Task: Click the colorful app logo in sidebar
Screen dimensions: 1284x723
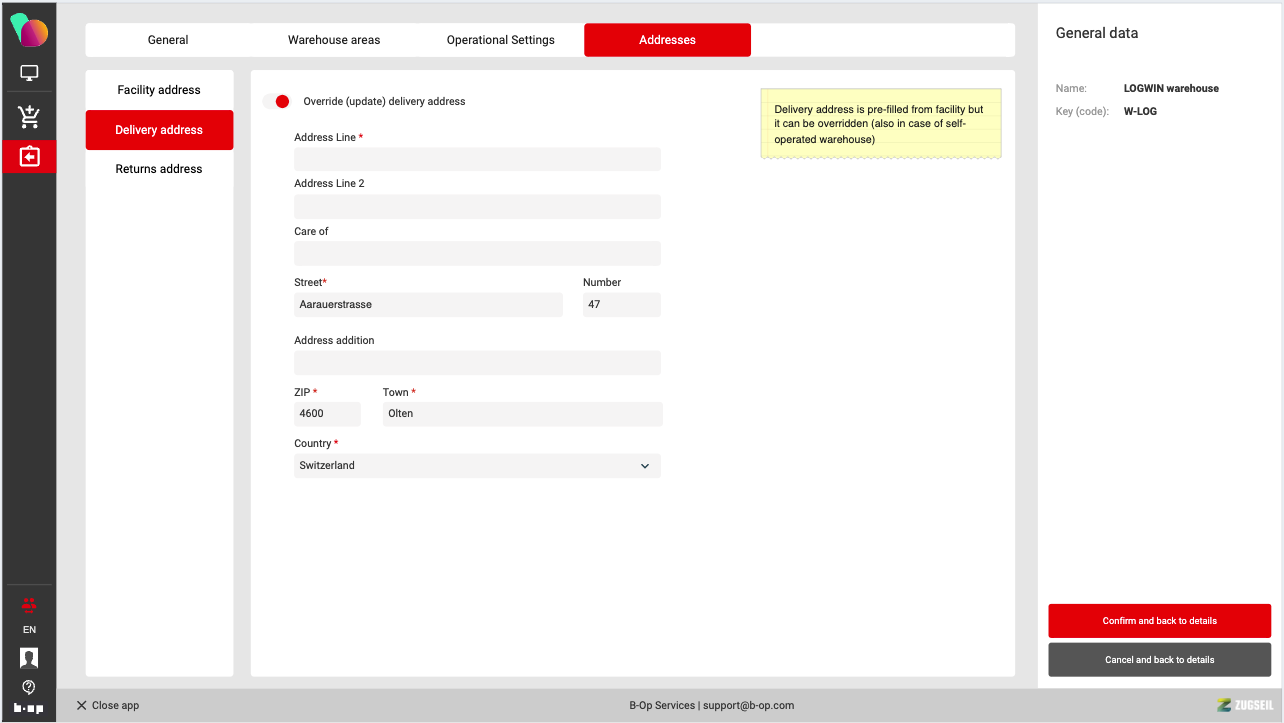Action: (x=29, y=31)
